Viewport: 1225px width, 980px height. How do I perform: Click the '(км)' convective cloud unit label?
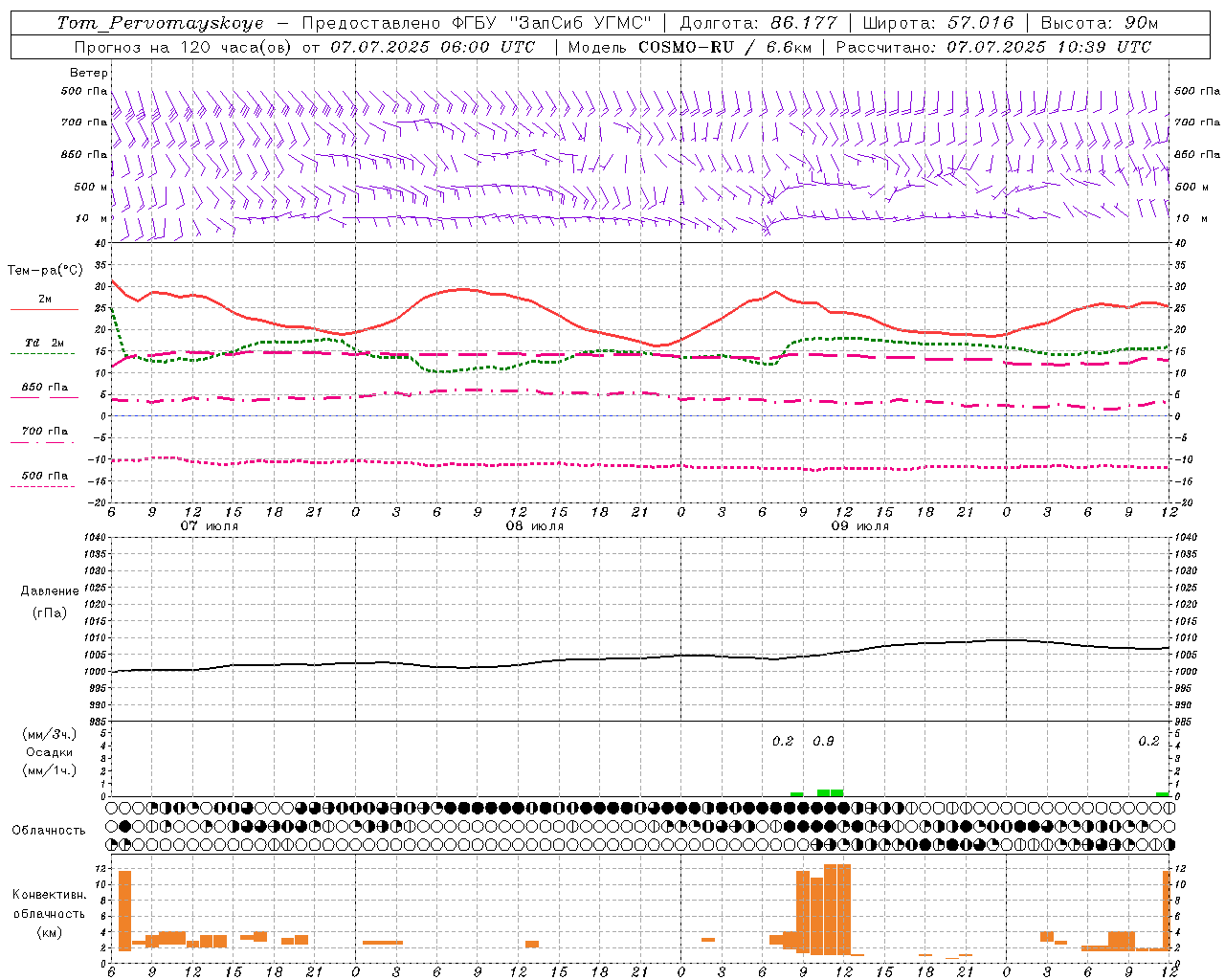pos(49,931)
